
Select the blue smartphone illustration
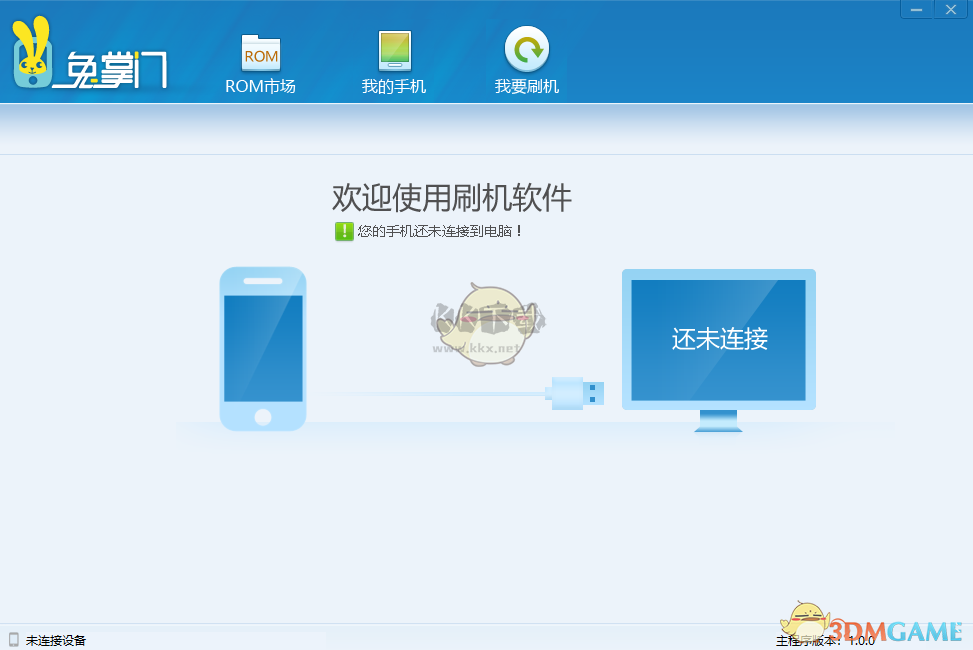262,348
